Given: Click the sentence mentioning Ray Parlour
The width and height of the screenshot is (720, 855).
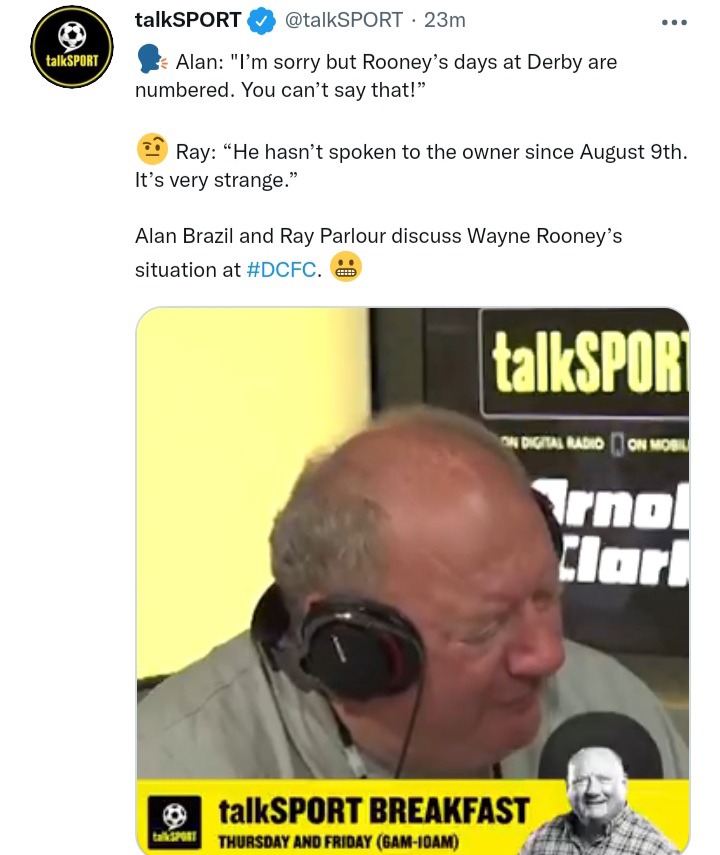Looking at the screenshot, I should point(379,252).
